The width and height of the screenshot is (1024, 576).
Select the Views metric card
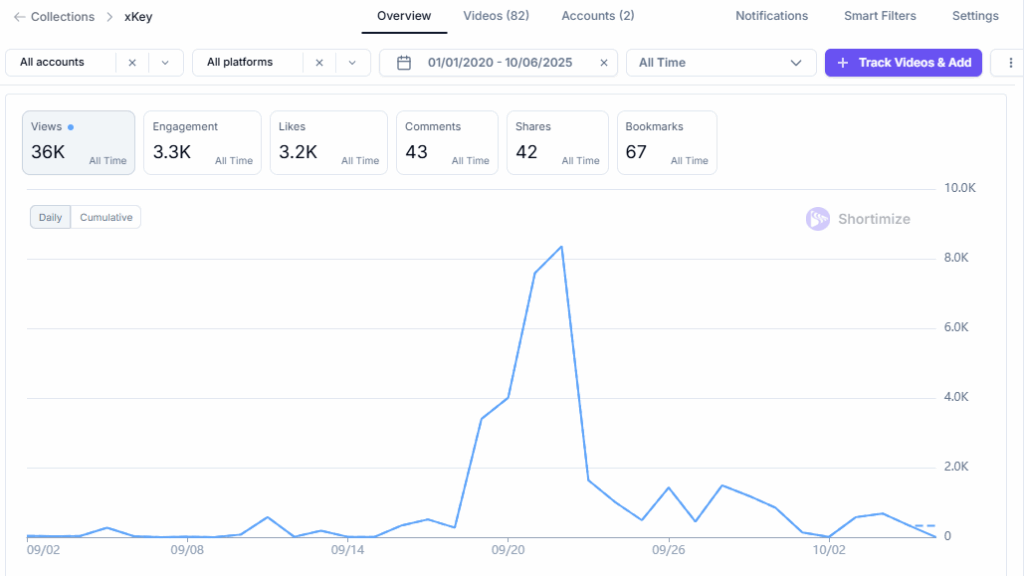pos(79,143)
